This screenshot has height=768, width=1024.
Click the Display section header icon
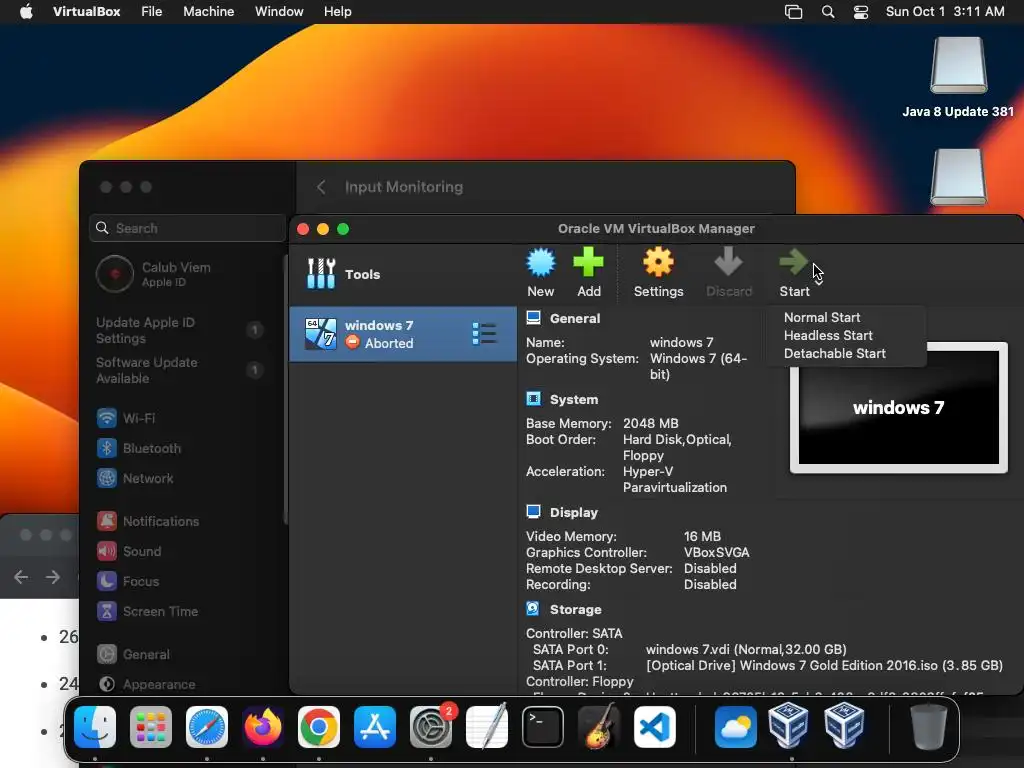pos(534,512)
